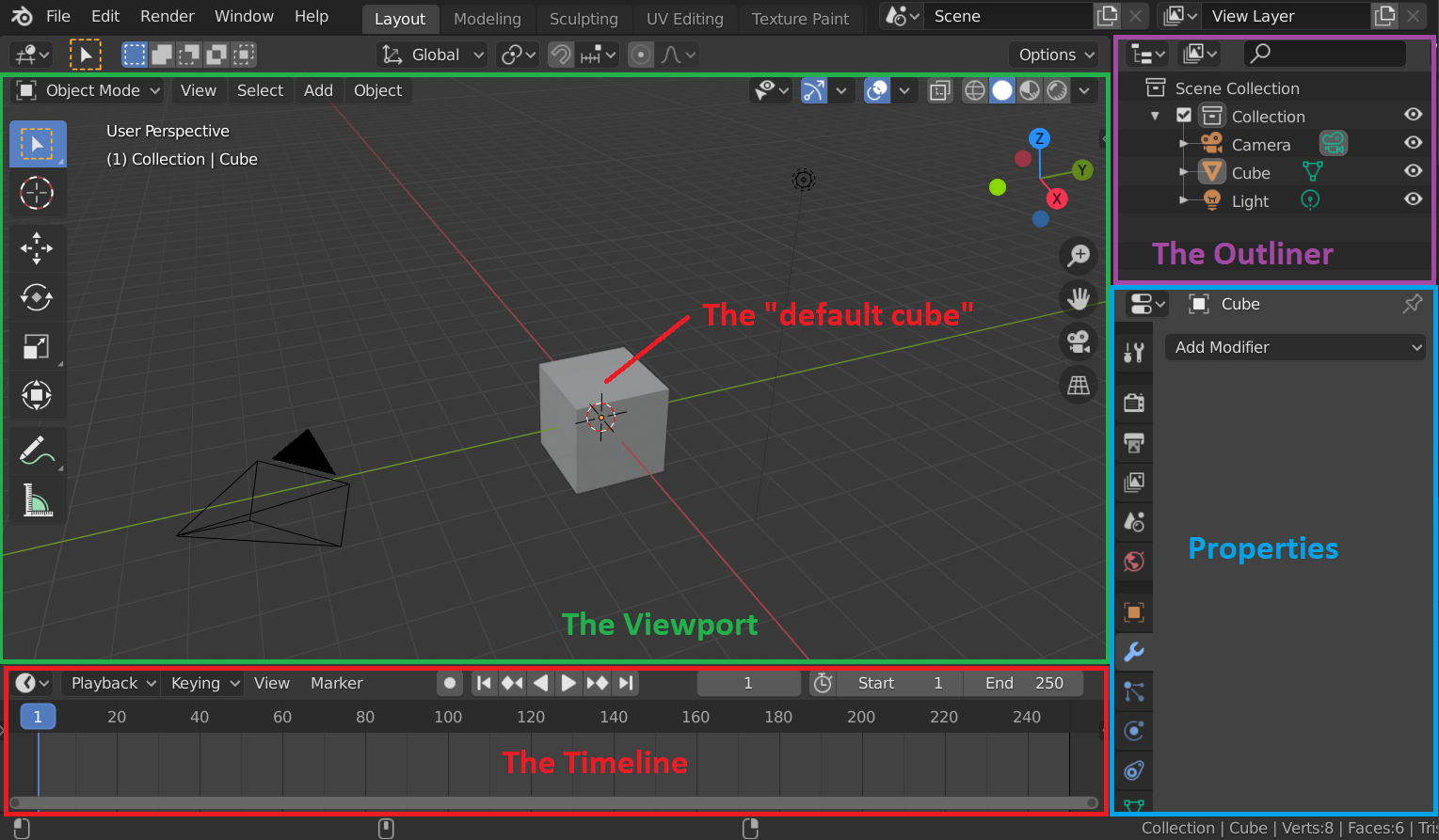Open the viewport Add menu
1439x840 pixels.
point(318,90)
